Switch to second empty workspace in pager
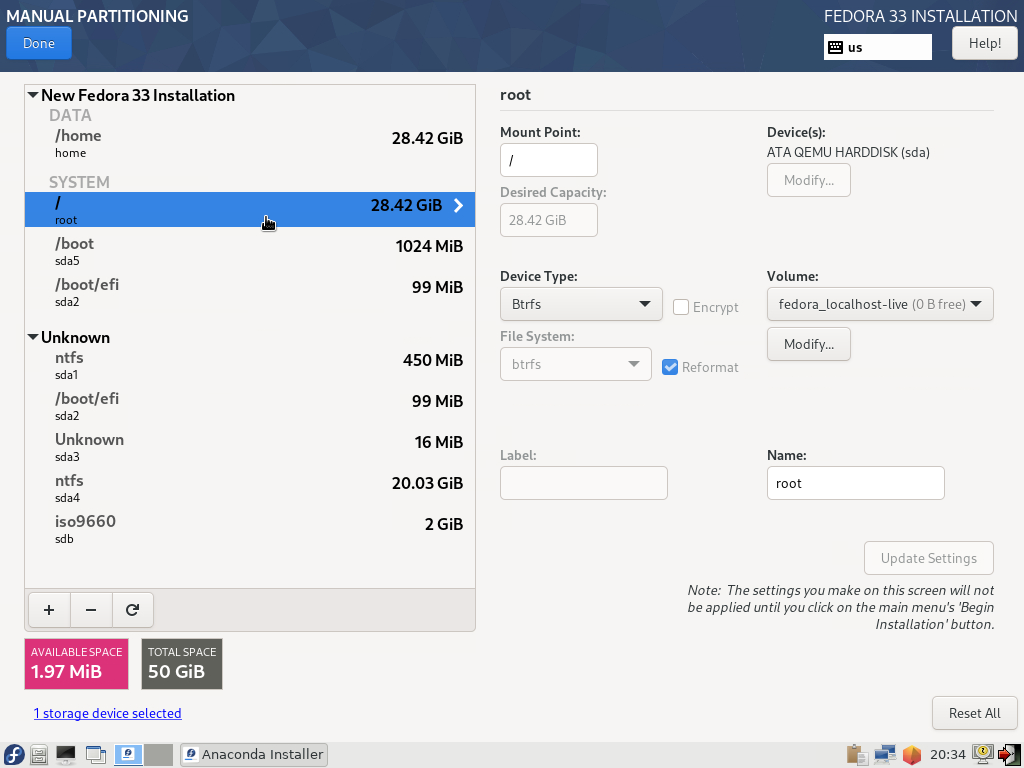This screenshot has width=1024, height=768. [x=159, y=754]
